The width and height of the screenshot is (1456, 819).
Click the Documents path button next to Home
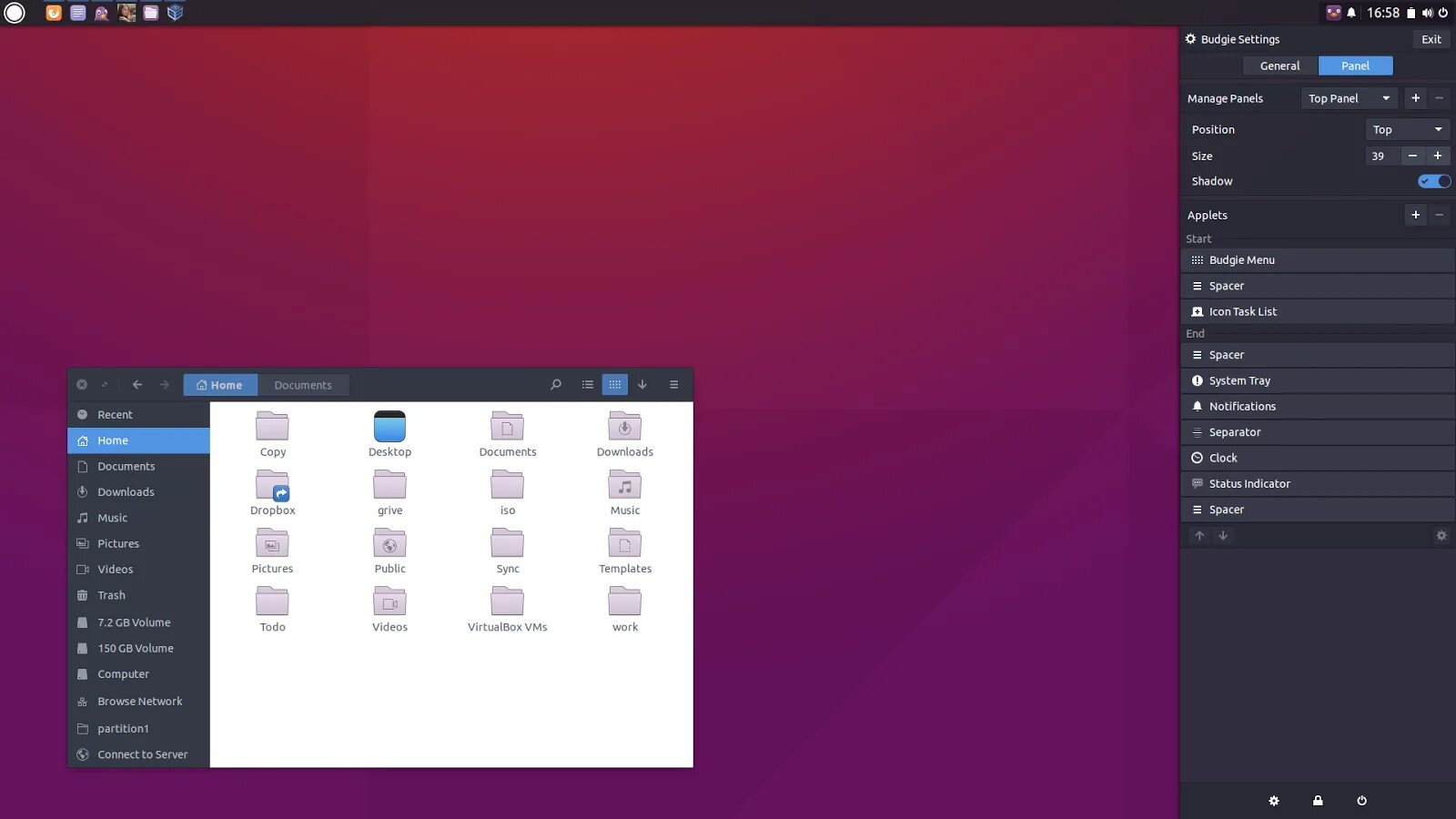(303, 385)
